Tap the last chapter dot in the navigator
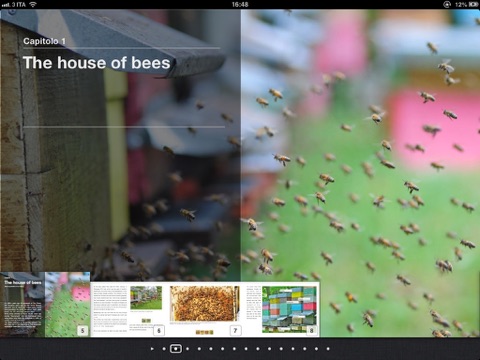The image size is (480, 360). coord(328,349)
